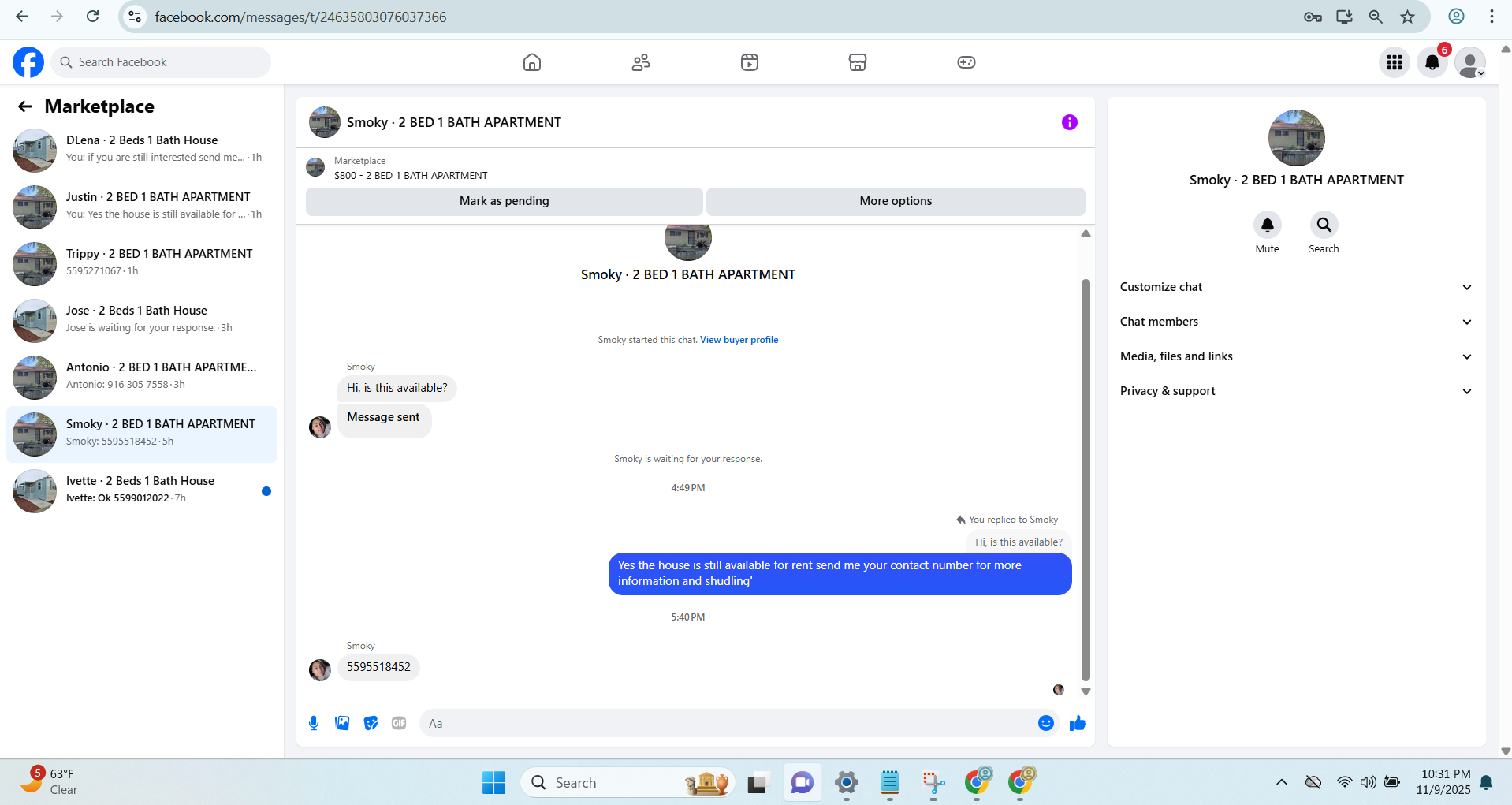Open the Marketplace storefront icon

(x=858, y=62)
